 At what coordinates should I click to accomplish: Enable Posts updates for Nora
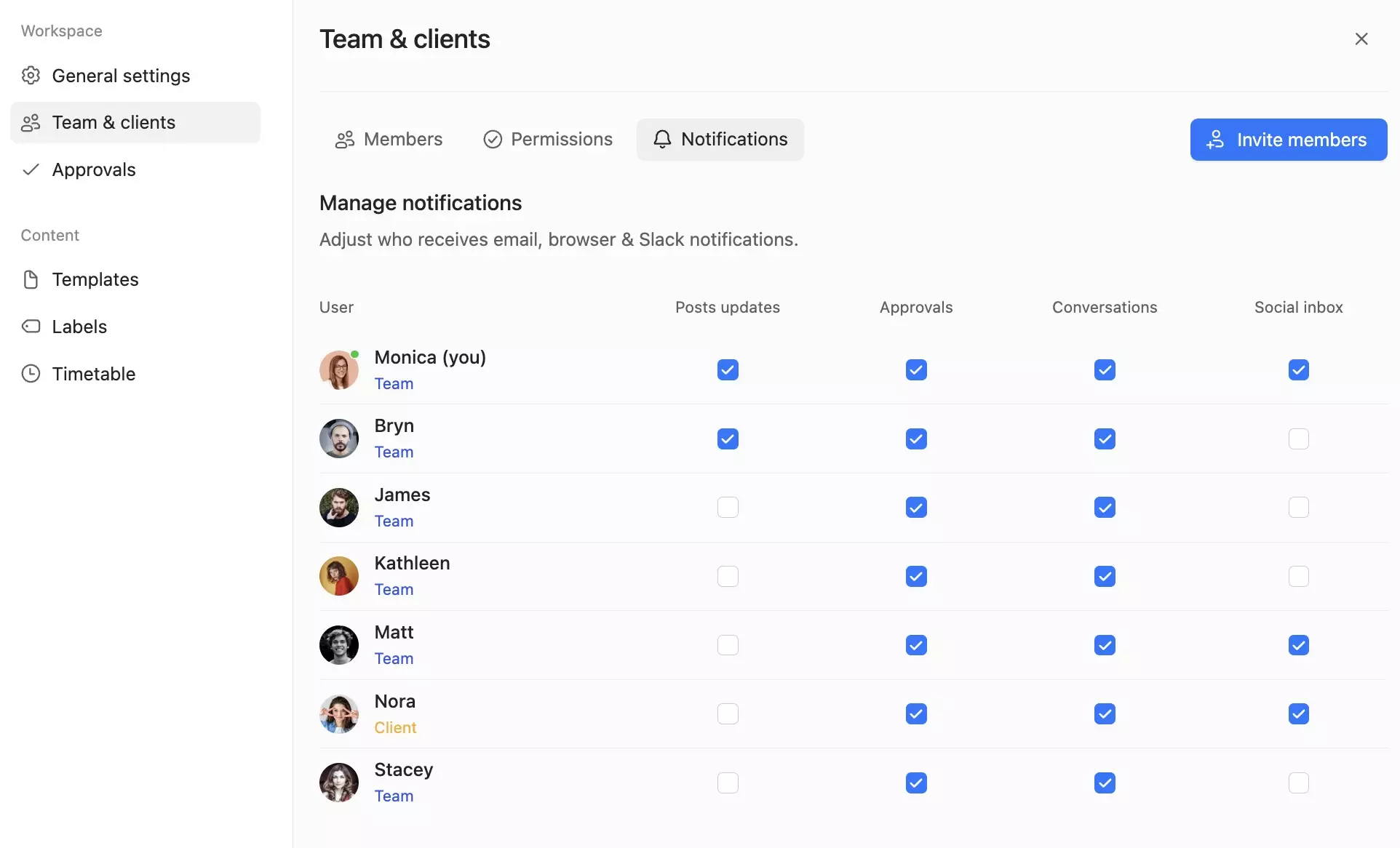coord(728,714)
